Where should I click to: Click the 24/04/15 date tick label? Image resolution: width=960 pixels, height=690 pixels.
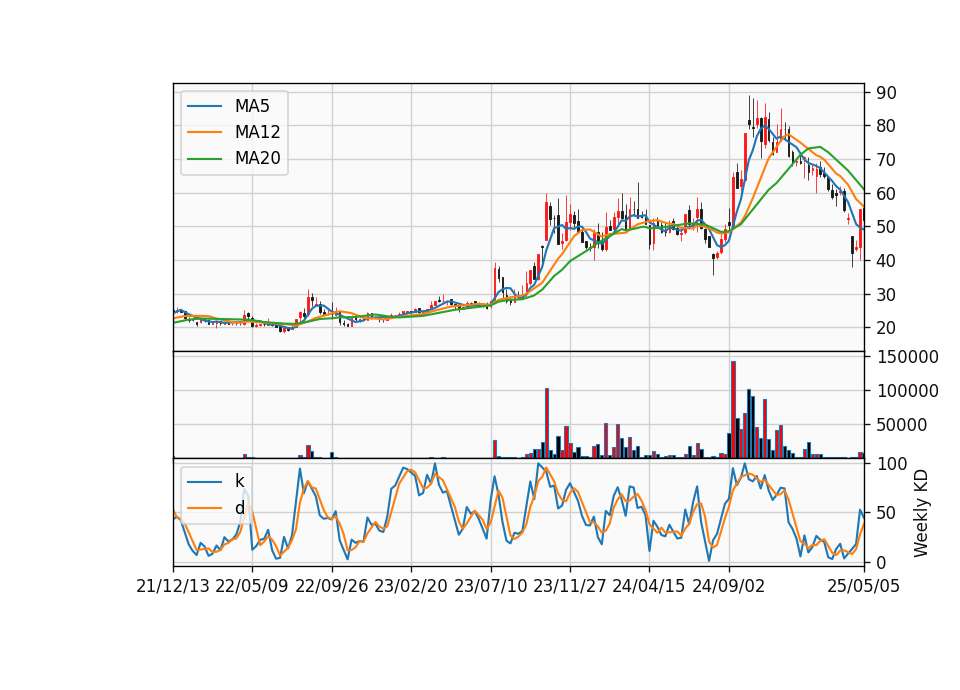click(649, 586)
